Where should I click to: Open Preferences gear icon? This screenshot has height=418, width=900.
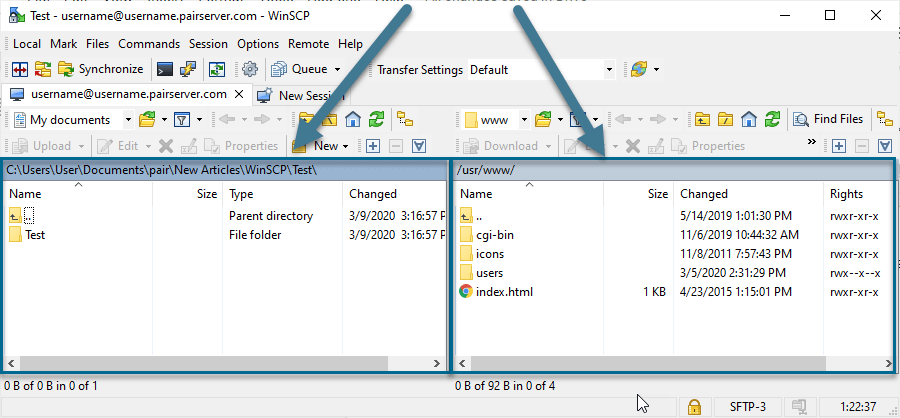click(250, 70)
